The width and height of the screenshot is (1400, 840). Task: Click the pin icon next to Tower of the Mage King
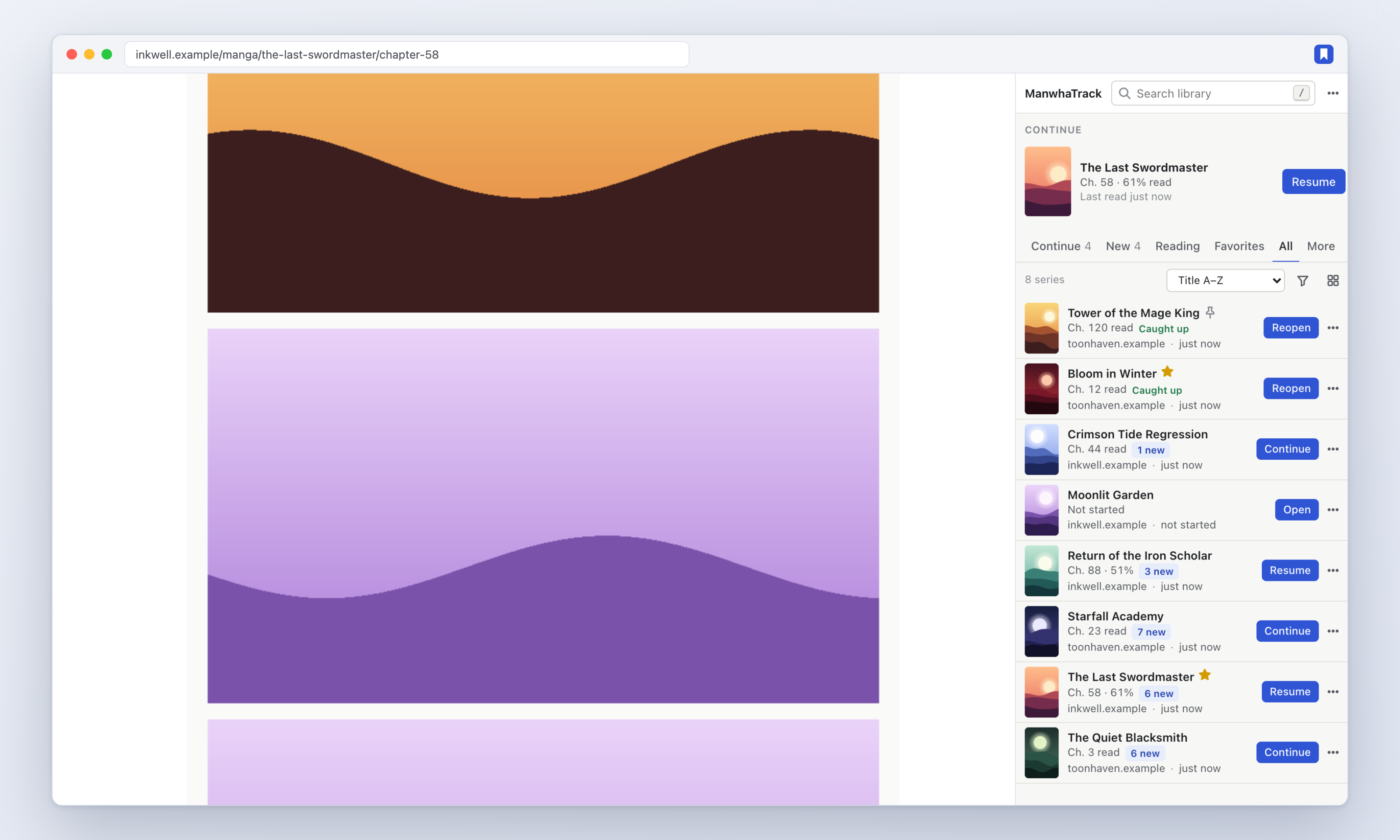[x=1210, y=312]
